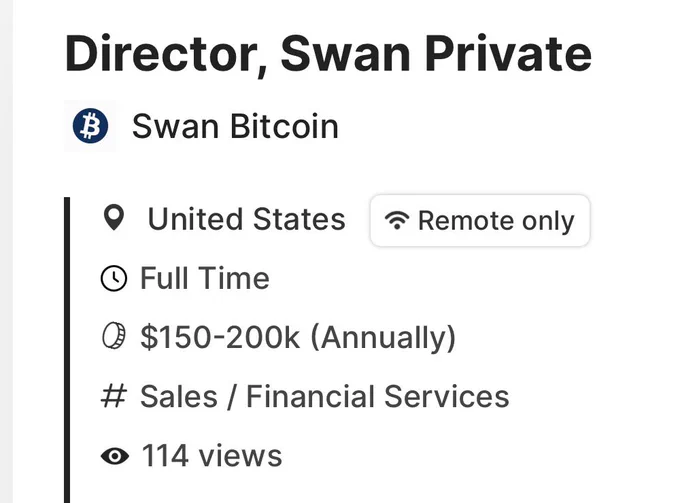
Task: Click the (Annually) pay period text
Action: click(x=383, y=338)
